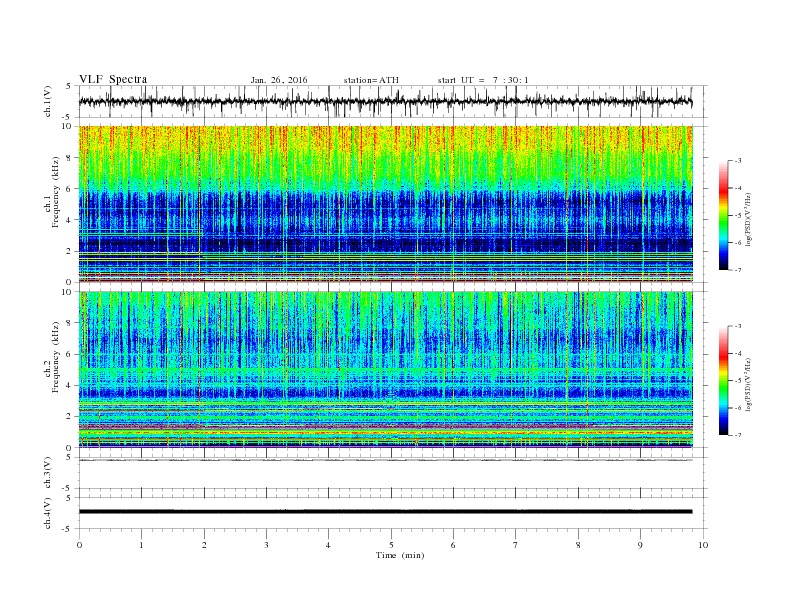Image resolution: width=792 pixels, height=612 pixels.
Task: Click the black ch.1 voltage waveform trace
Action: click(x=385, y=102)
